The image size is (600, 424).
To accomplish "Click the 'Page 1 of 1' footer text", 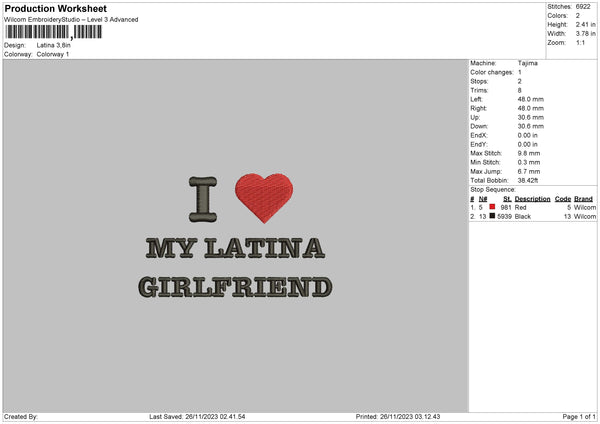I will 579,417.
